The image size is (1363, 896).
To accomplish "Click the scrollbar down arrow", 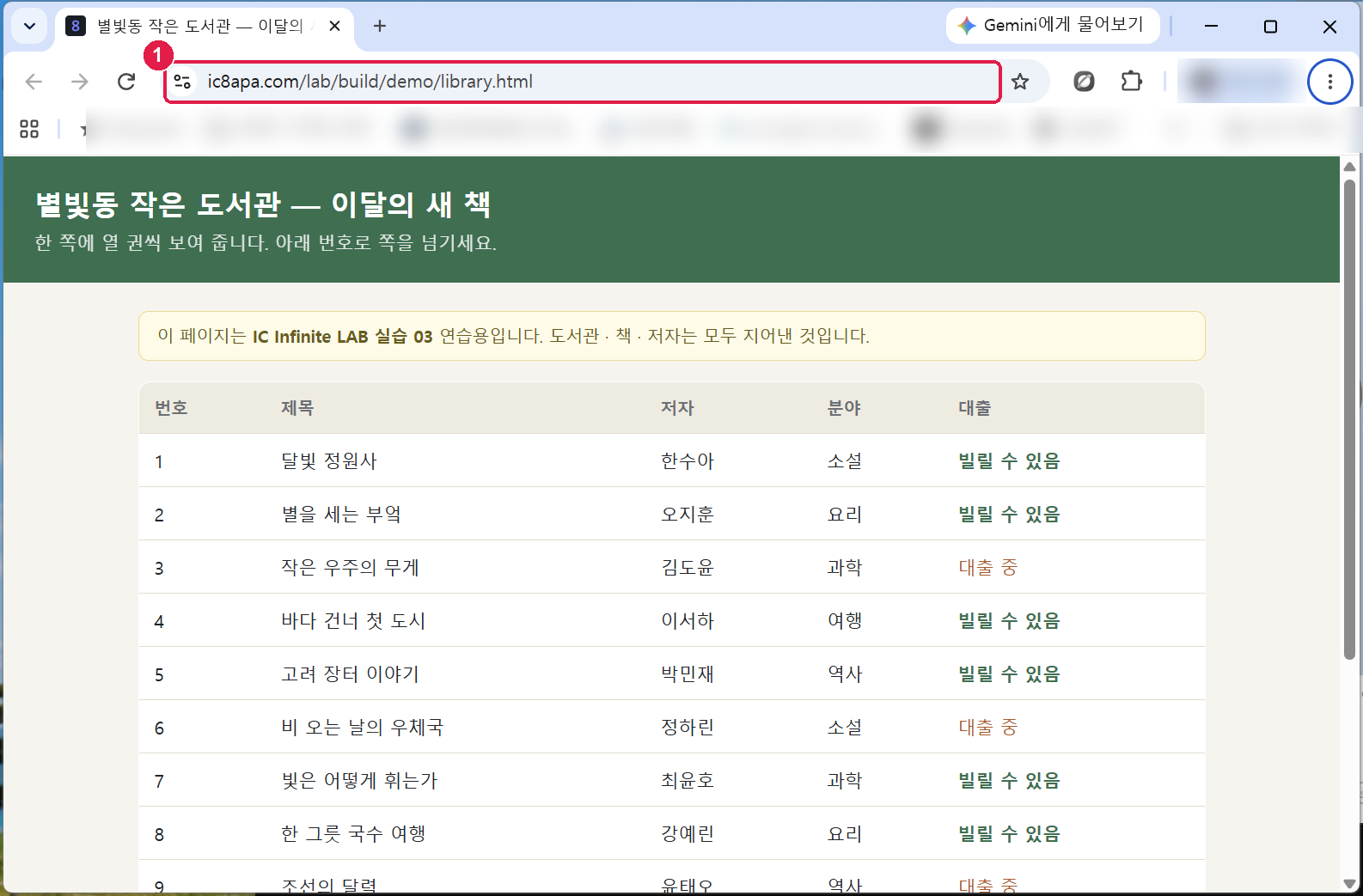I will coord(1349,883).
